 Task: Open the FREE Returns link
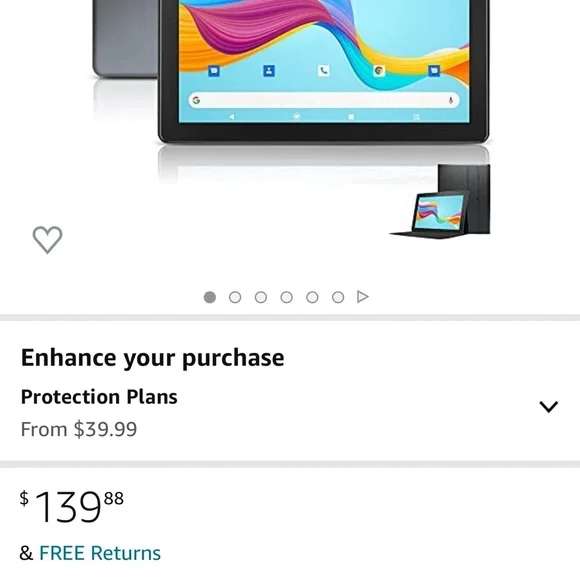100,553
